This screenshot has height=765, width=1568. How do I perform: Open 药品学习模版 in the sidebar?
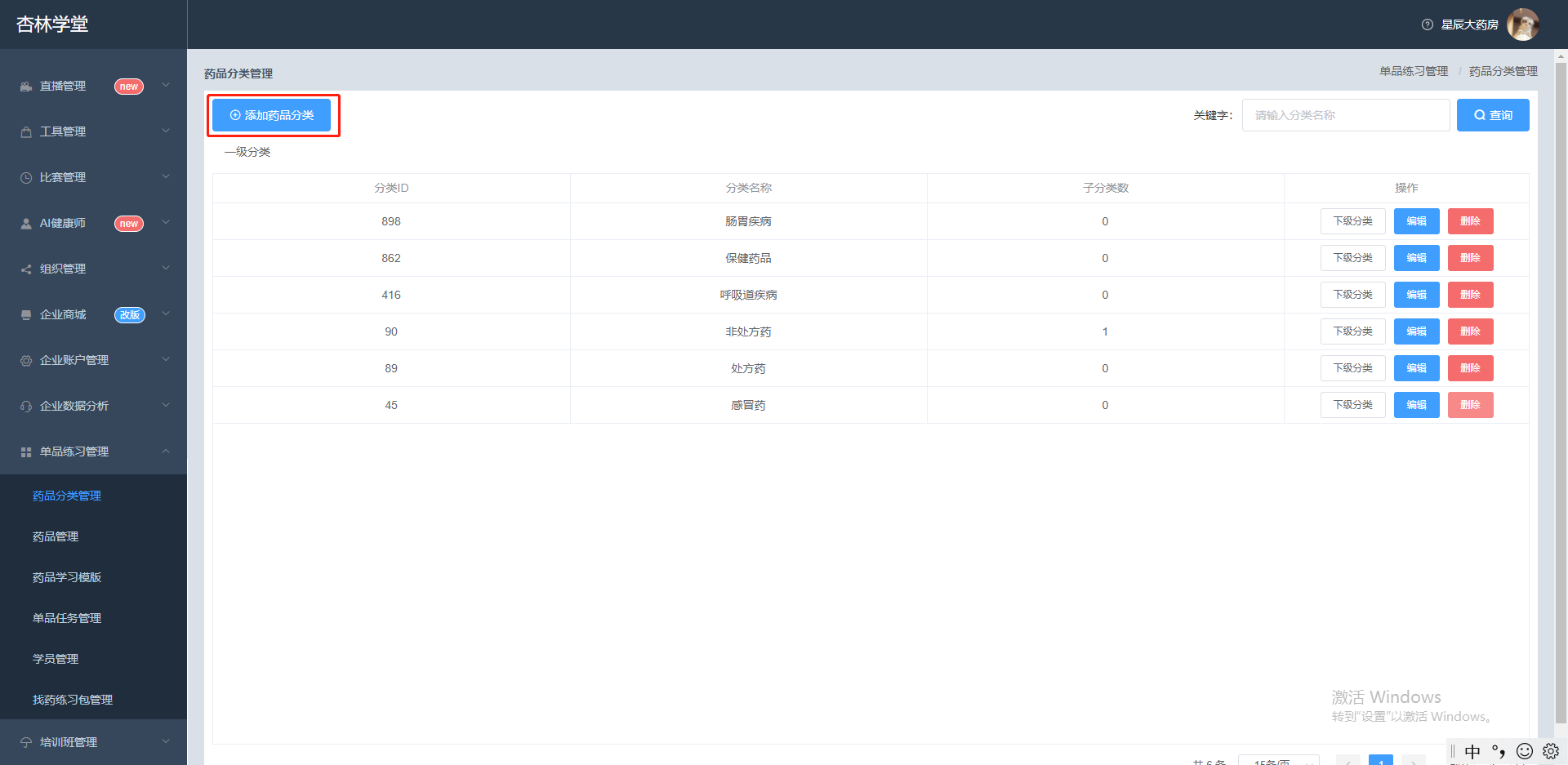pyautogui.click(x=67, y=577)
